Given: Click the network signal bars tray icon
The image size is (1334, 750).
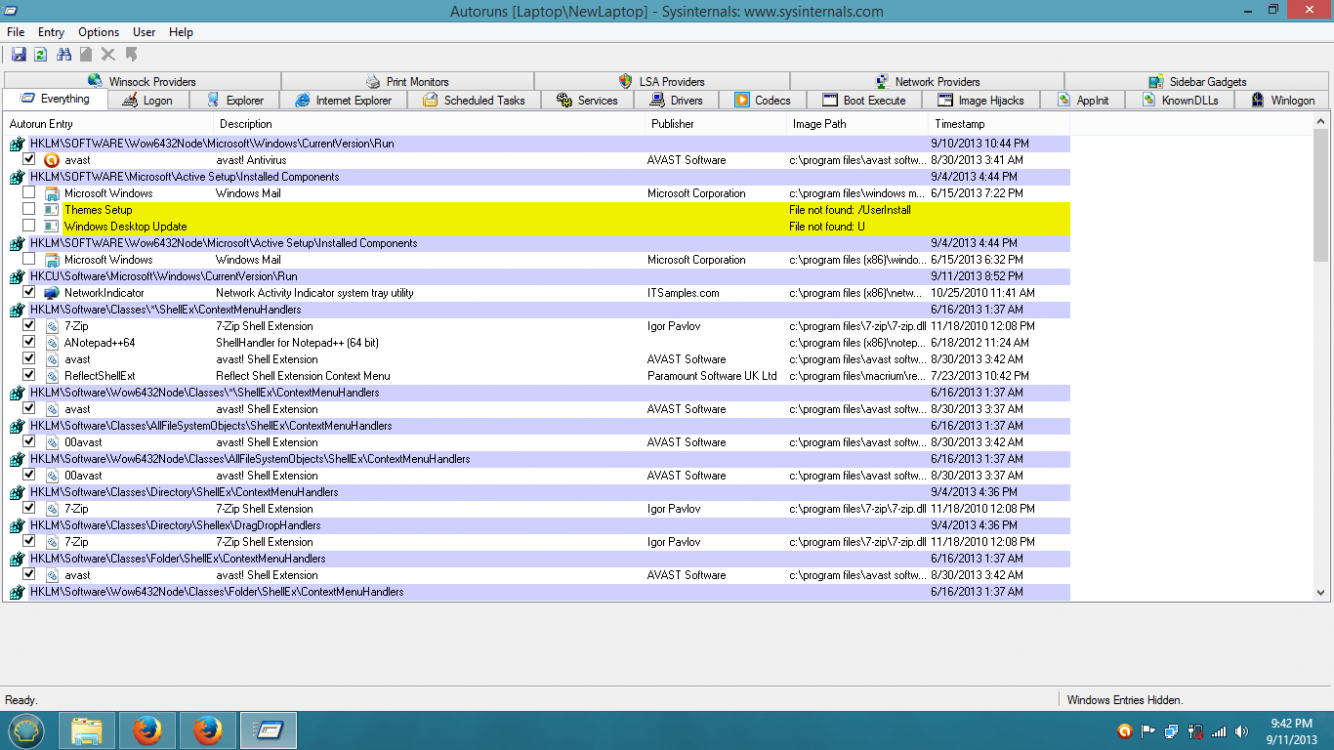Looking at the screenshot, I should pos(1219,731).
